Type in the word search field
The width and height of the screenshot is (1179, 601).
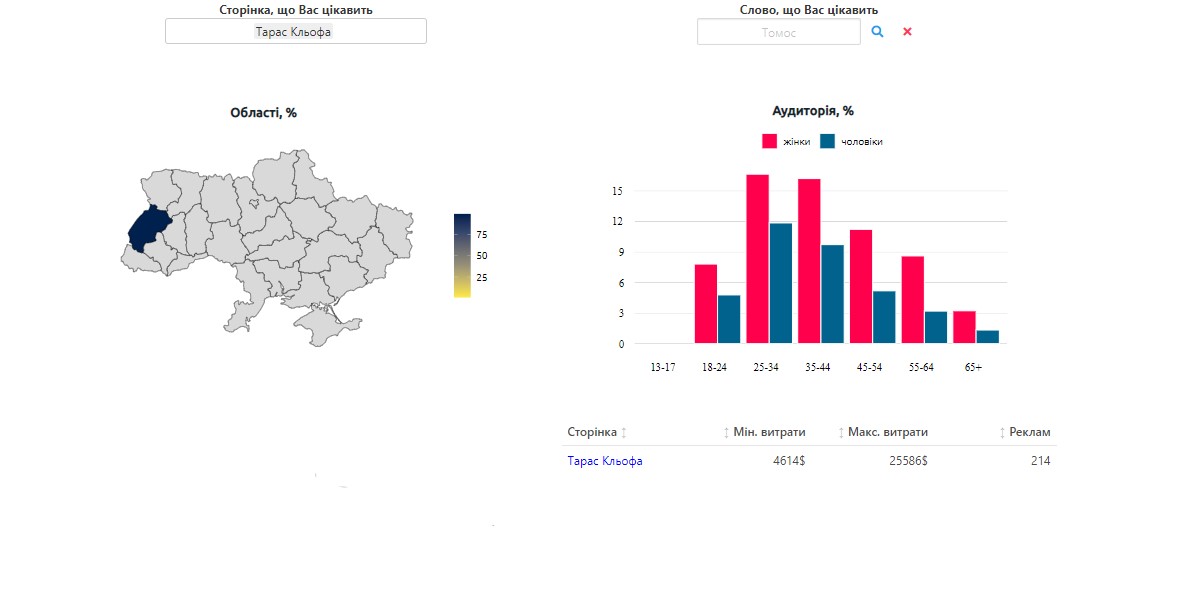pyautogui.click(x=778, y=32)
